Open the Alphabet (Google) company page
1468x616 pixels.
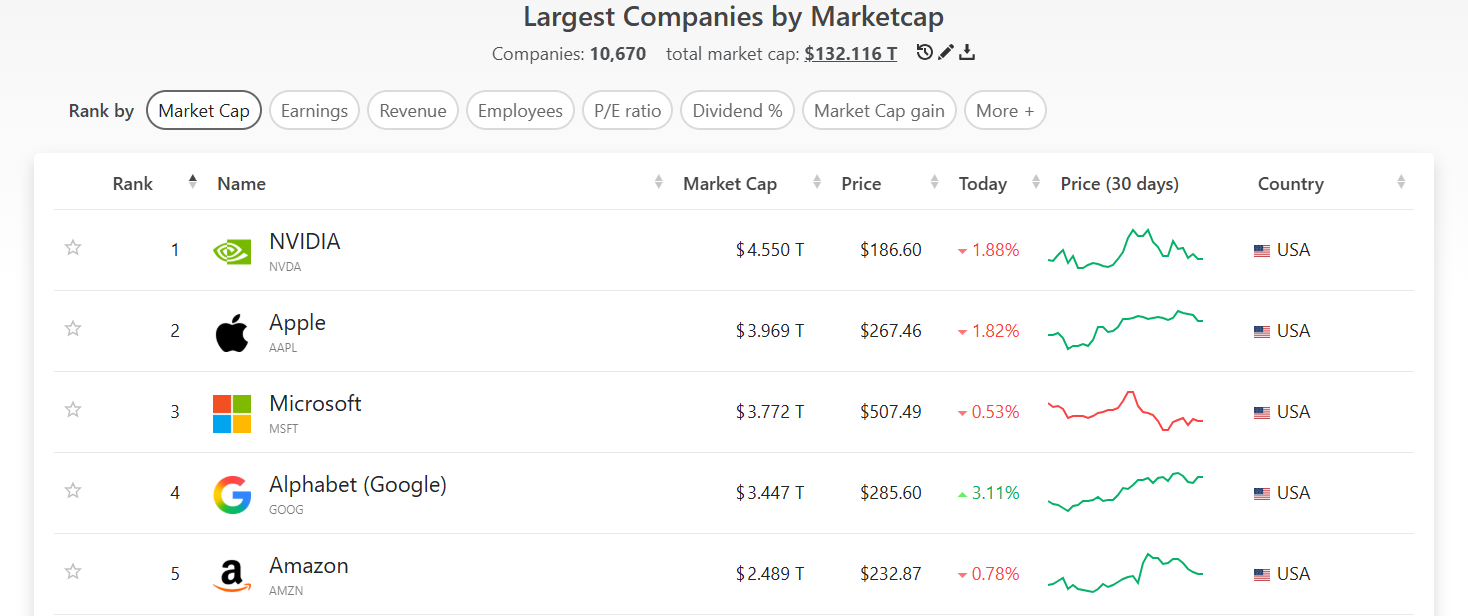point(357,485)
